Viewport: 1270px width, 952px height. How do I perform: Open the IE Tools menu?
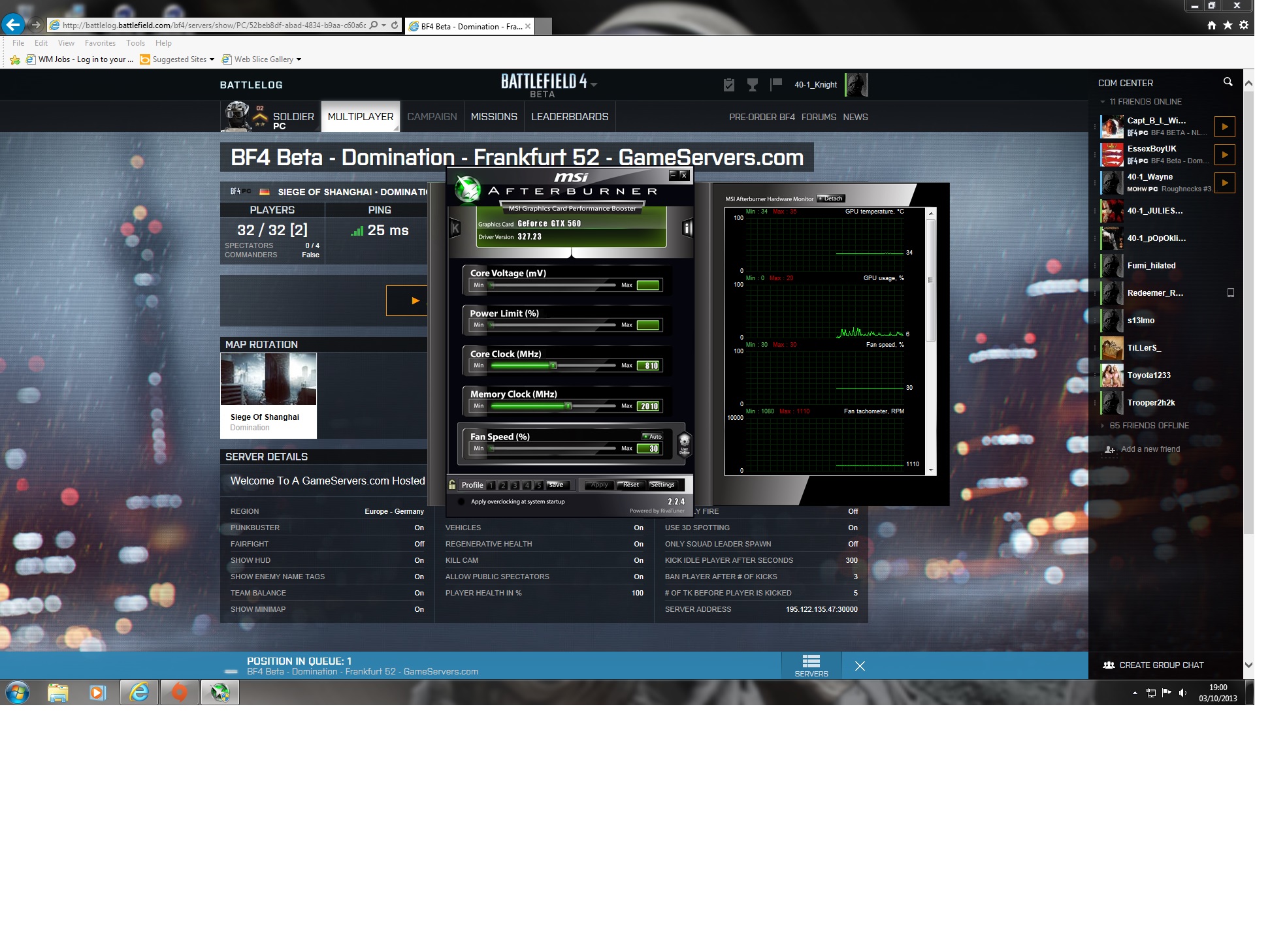click(x=135, y=43)
